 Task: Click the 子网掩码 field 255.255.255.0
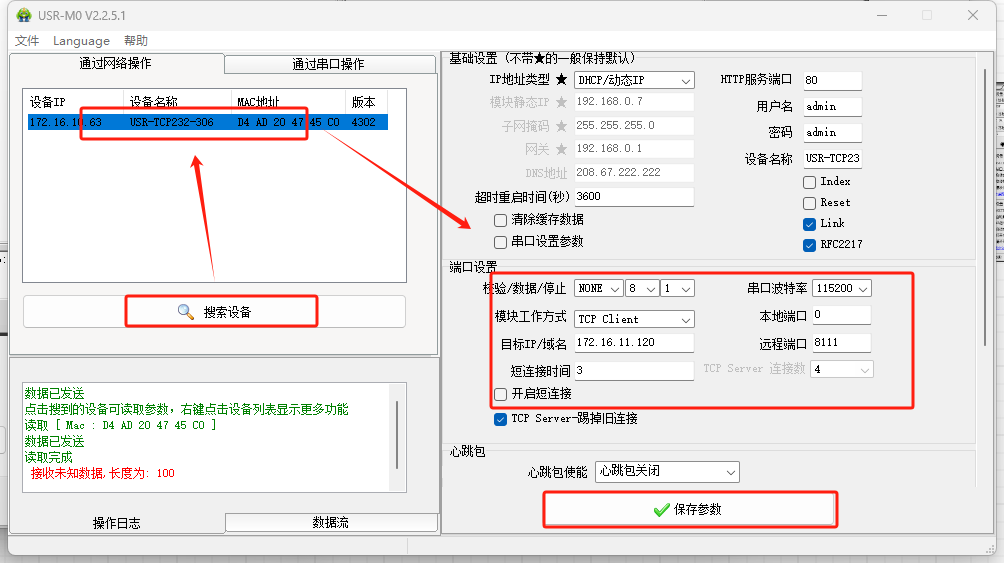(634, 126)
